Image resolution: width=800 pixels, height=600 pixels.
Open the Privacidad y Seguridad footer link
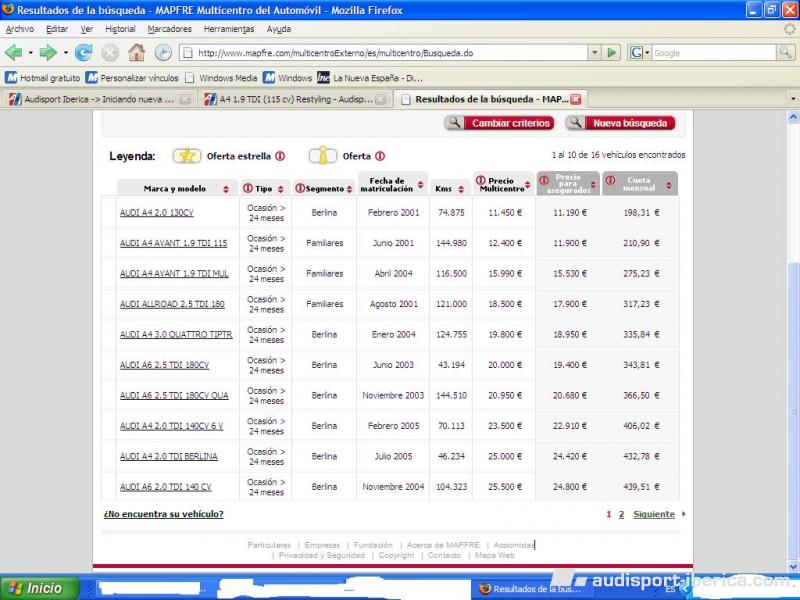(322, 555)
